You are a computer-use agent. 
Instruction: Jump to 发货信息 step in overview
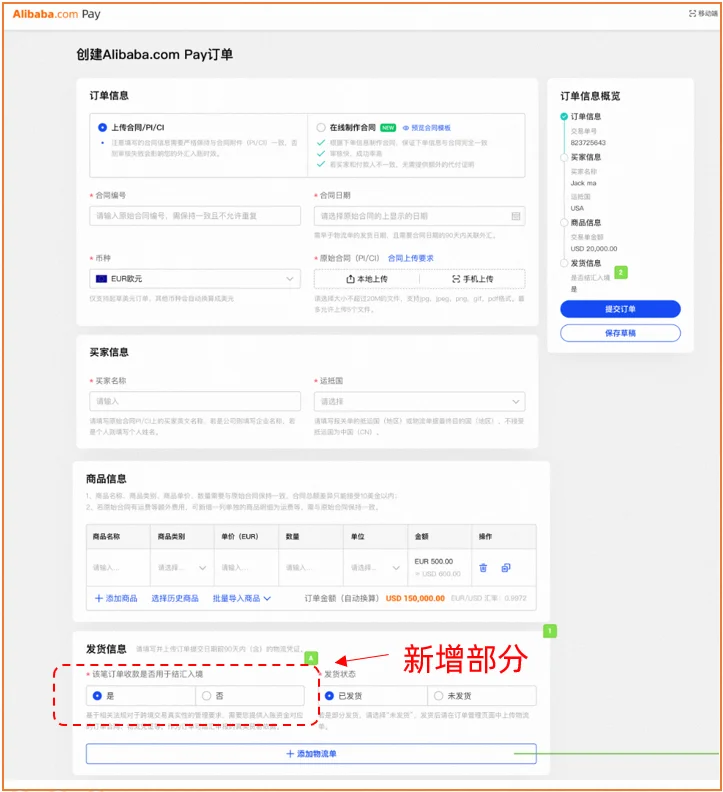586,263
